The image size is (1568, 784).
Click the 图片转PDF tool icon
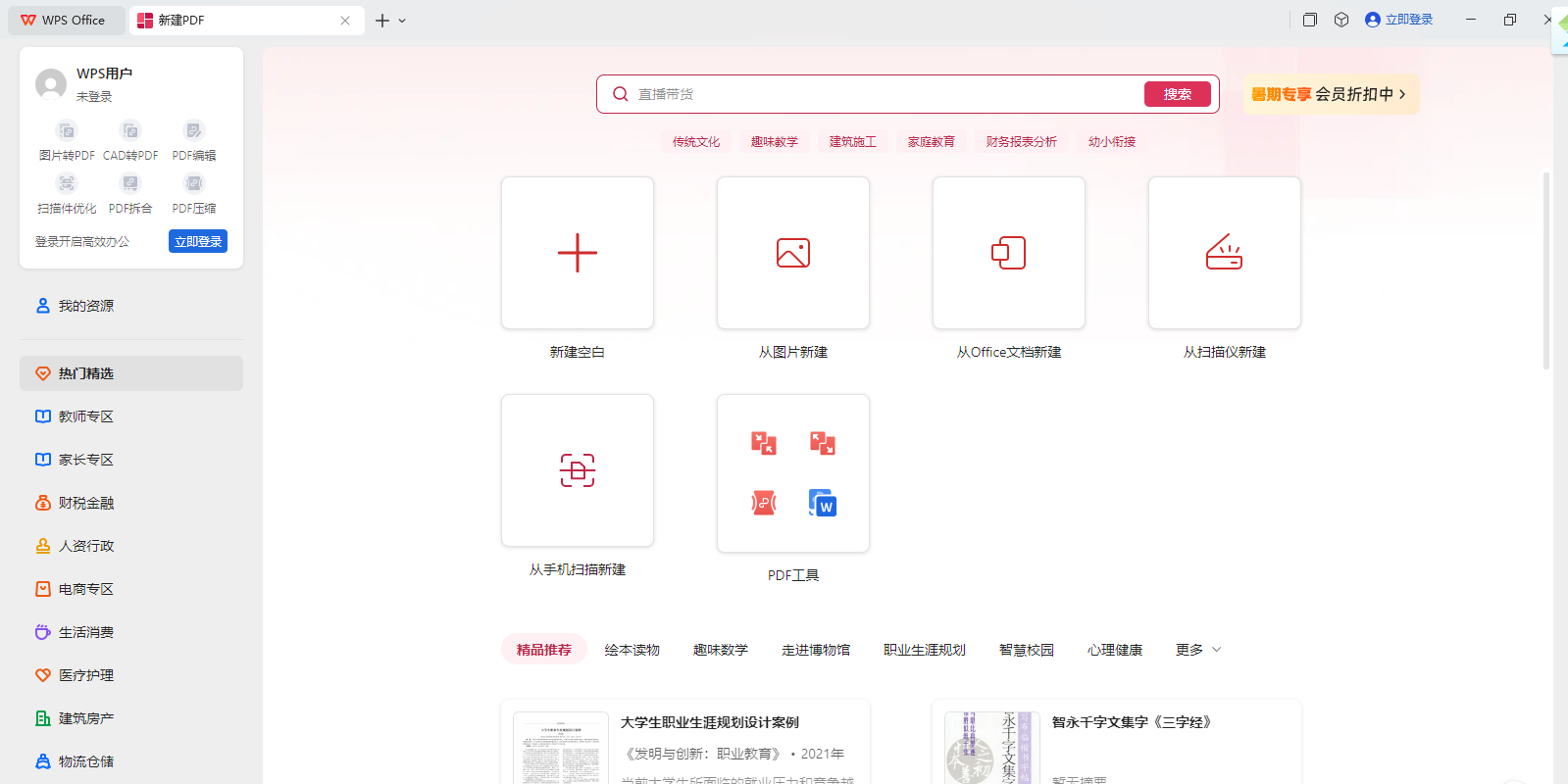[x=67, y=131]
